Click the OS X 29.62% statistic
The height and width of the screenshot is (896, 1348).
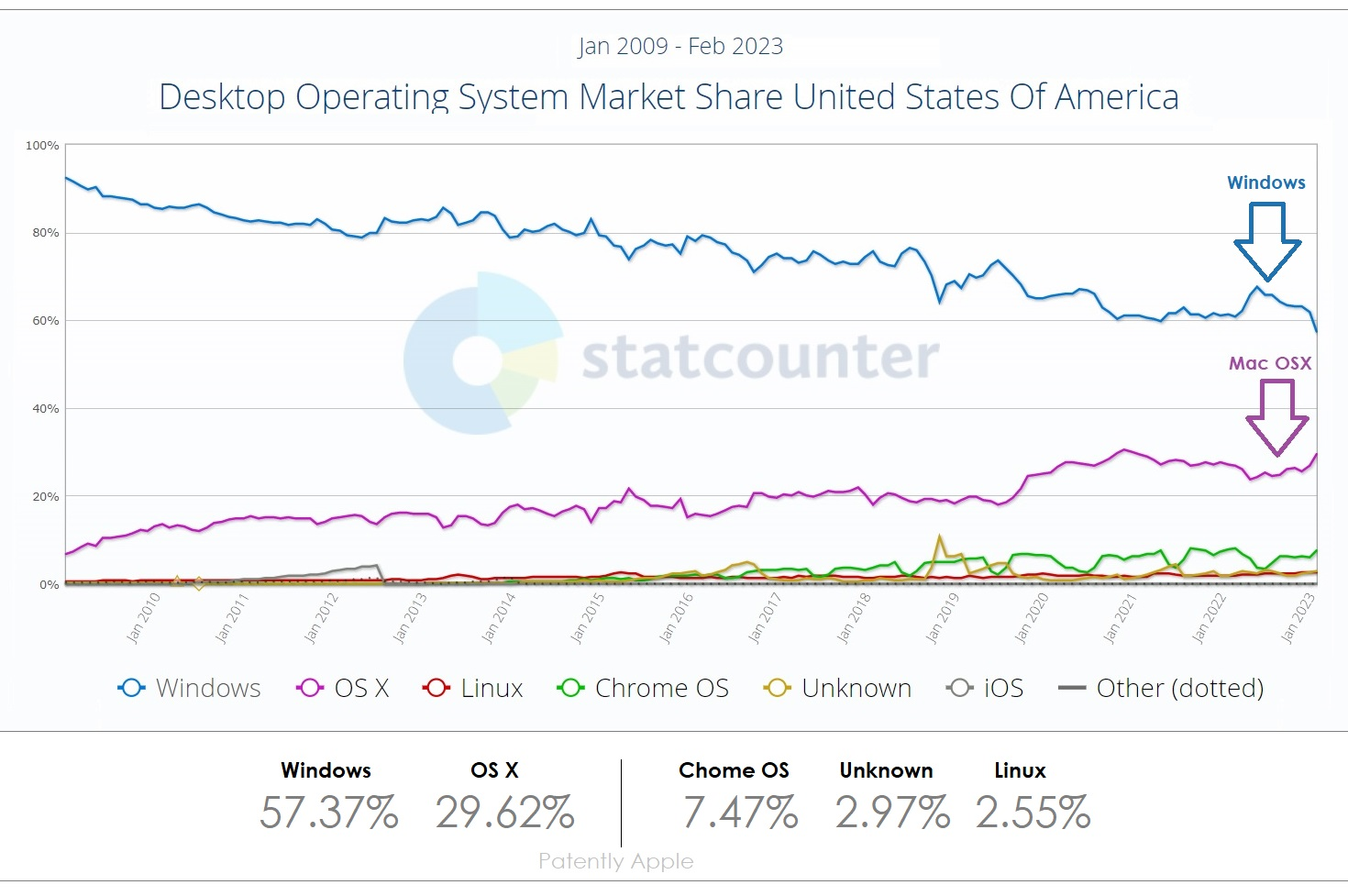point(504,813)
